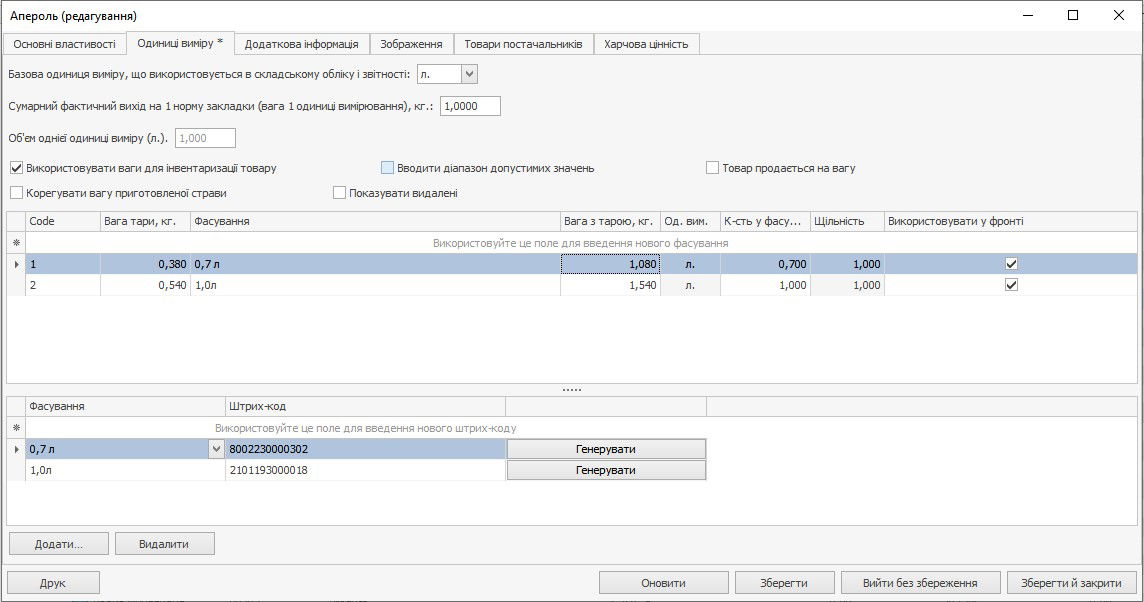Uncheck front usage for the 1,0л row

(1011, 285)
